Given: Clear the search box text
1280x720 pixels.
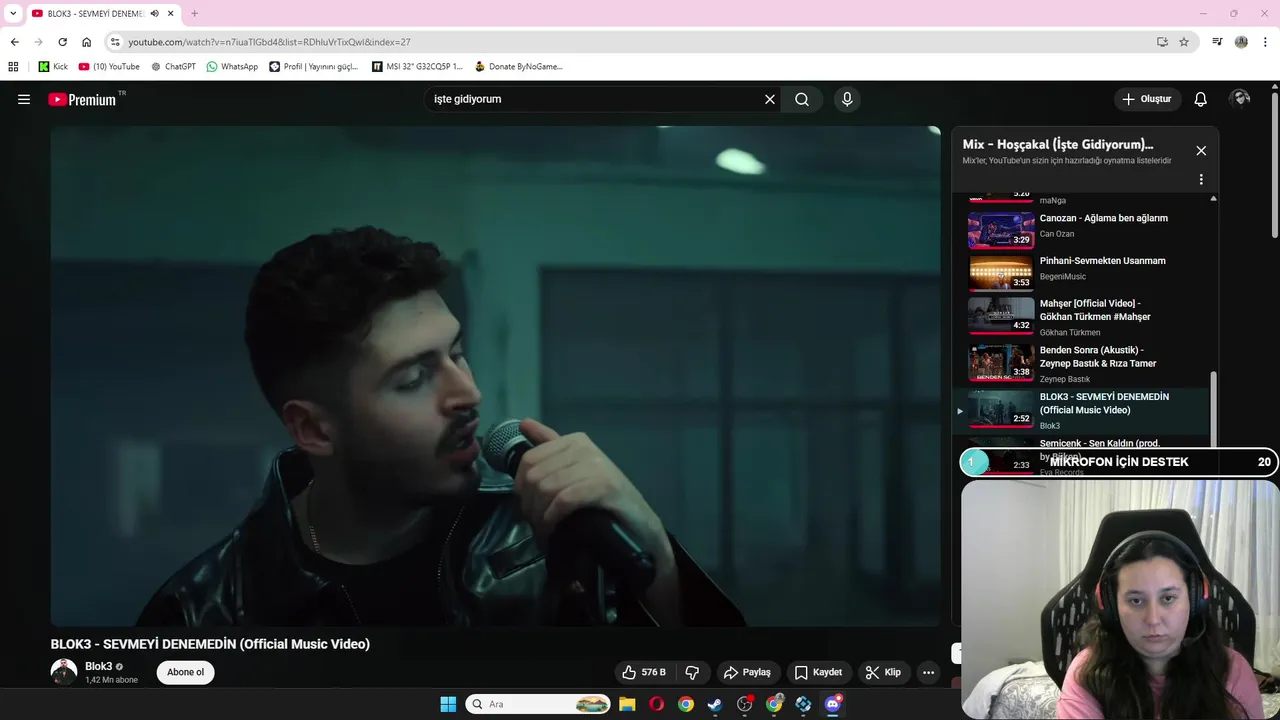Looking at the screenshot, I should coord(770,99).
